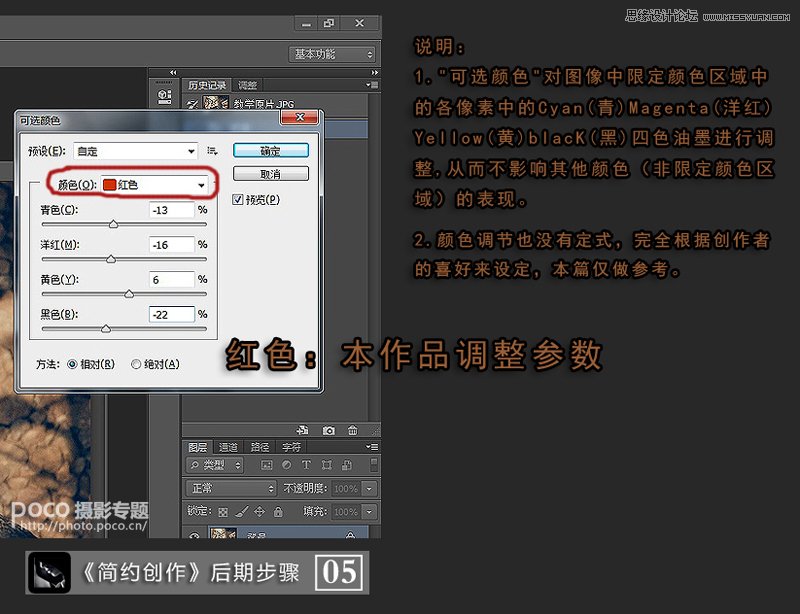The image size is (800, 614).
Task: Click the camera snapshot icon above the panels
Action: click(329, 430)
